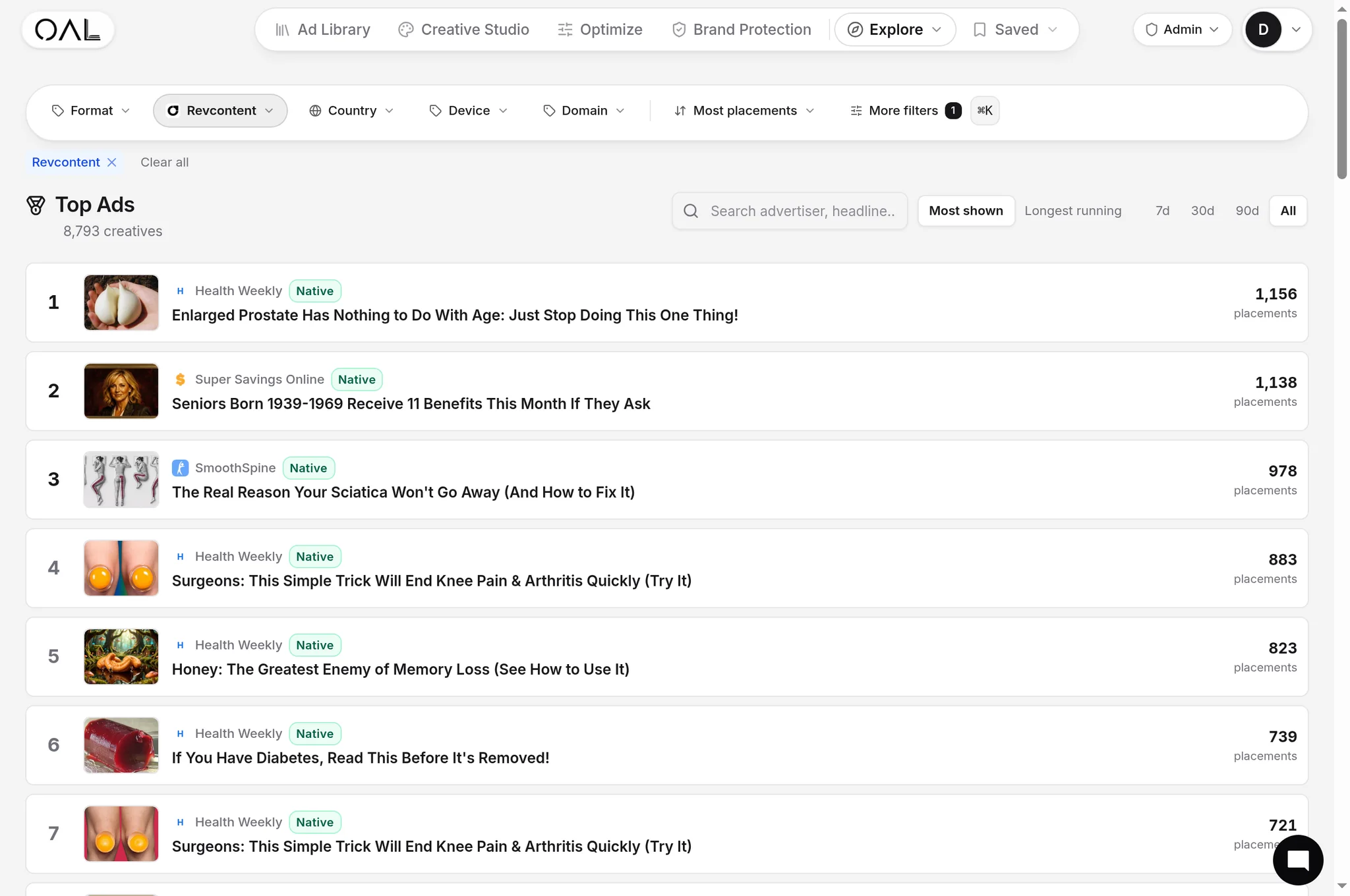Click the Sciatica ad headline
Viewport: 1350px width, 896px height.
click(x=403, y=492)
